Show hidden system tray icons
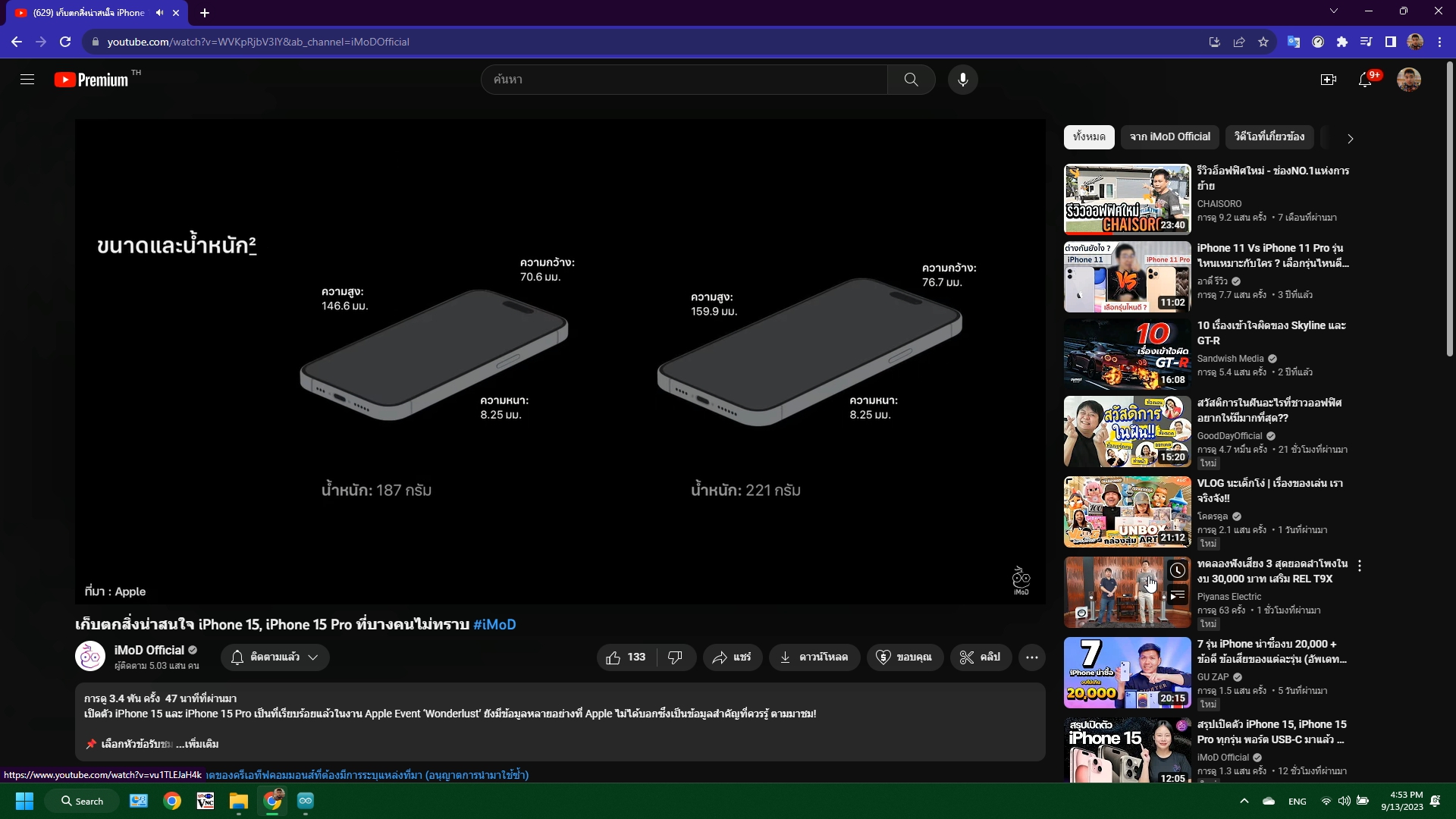 coord(1244,801)
